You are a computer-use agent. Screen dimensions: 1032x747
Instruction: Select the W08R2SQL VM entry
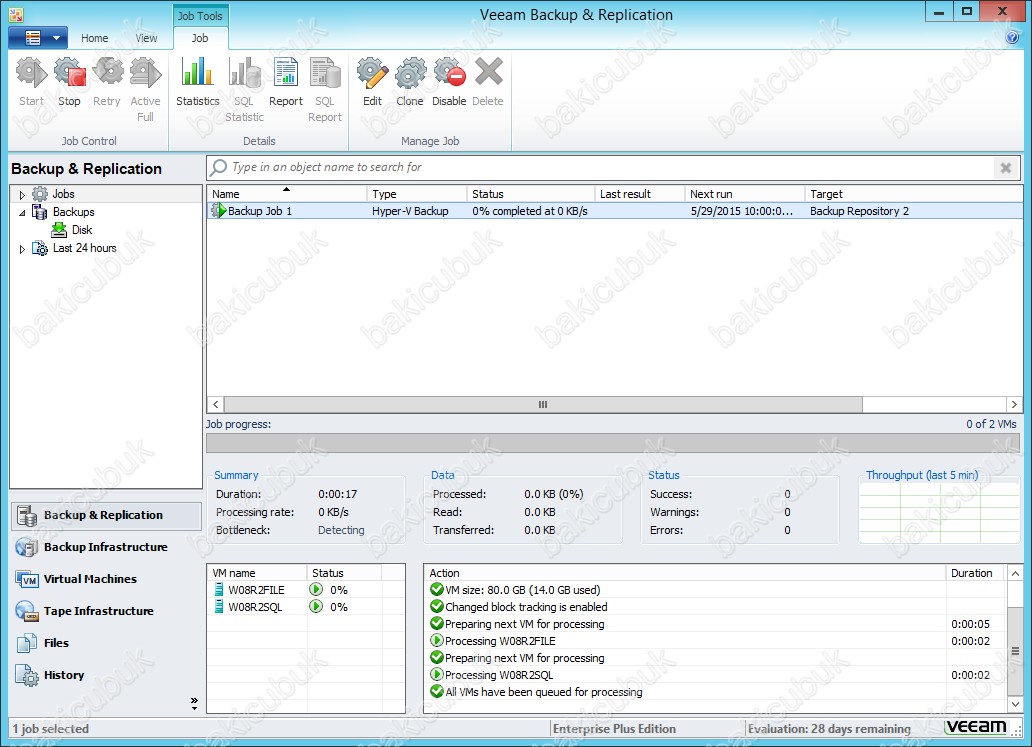click(255, 607)
